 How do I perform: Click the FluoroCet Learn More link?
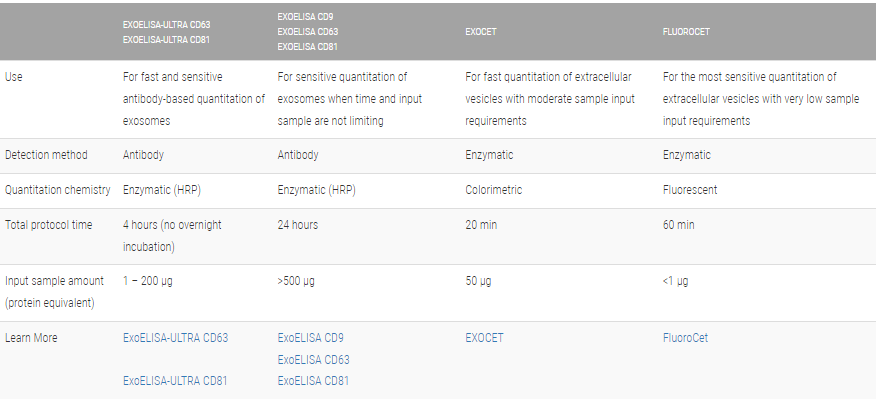[x=685, y=338]
